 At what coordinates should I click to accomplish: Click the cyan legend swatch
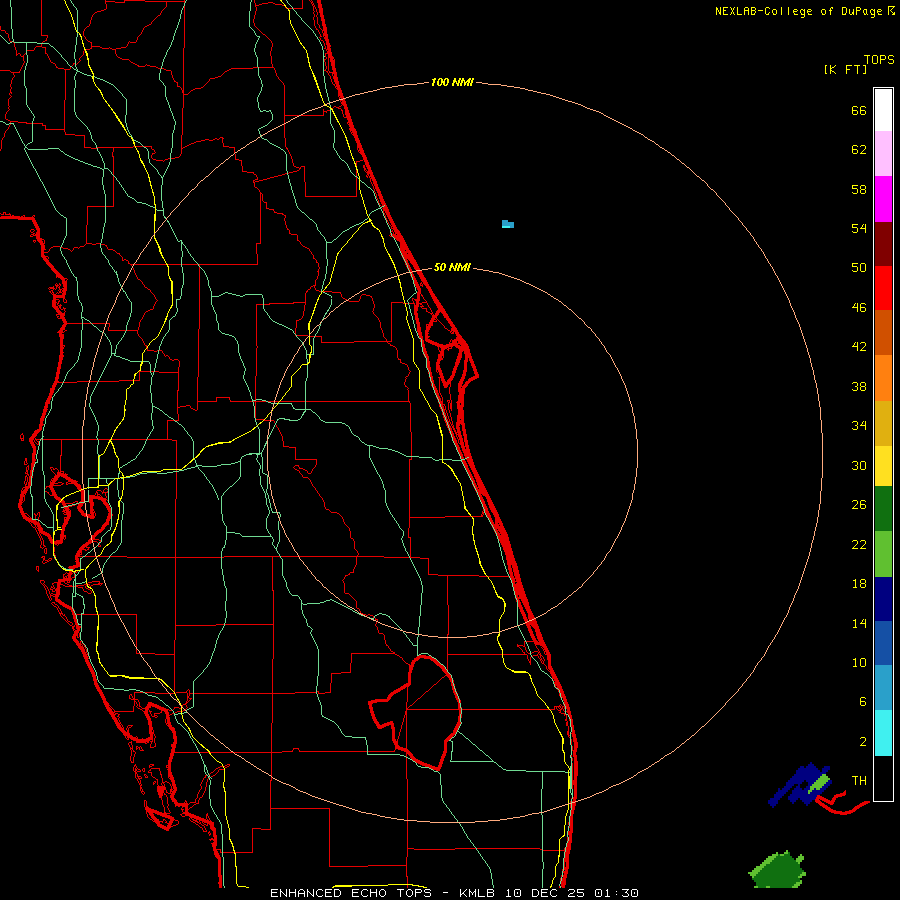[x=883, y=733]
